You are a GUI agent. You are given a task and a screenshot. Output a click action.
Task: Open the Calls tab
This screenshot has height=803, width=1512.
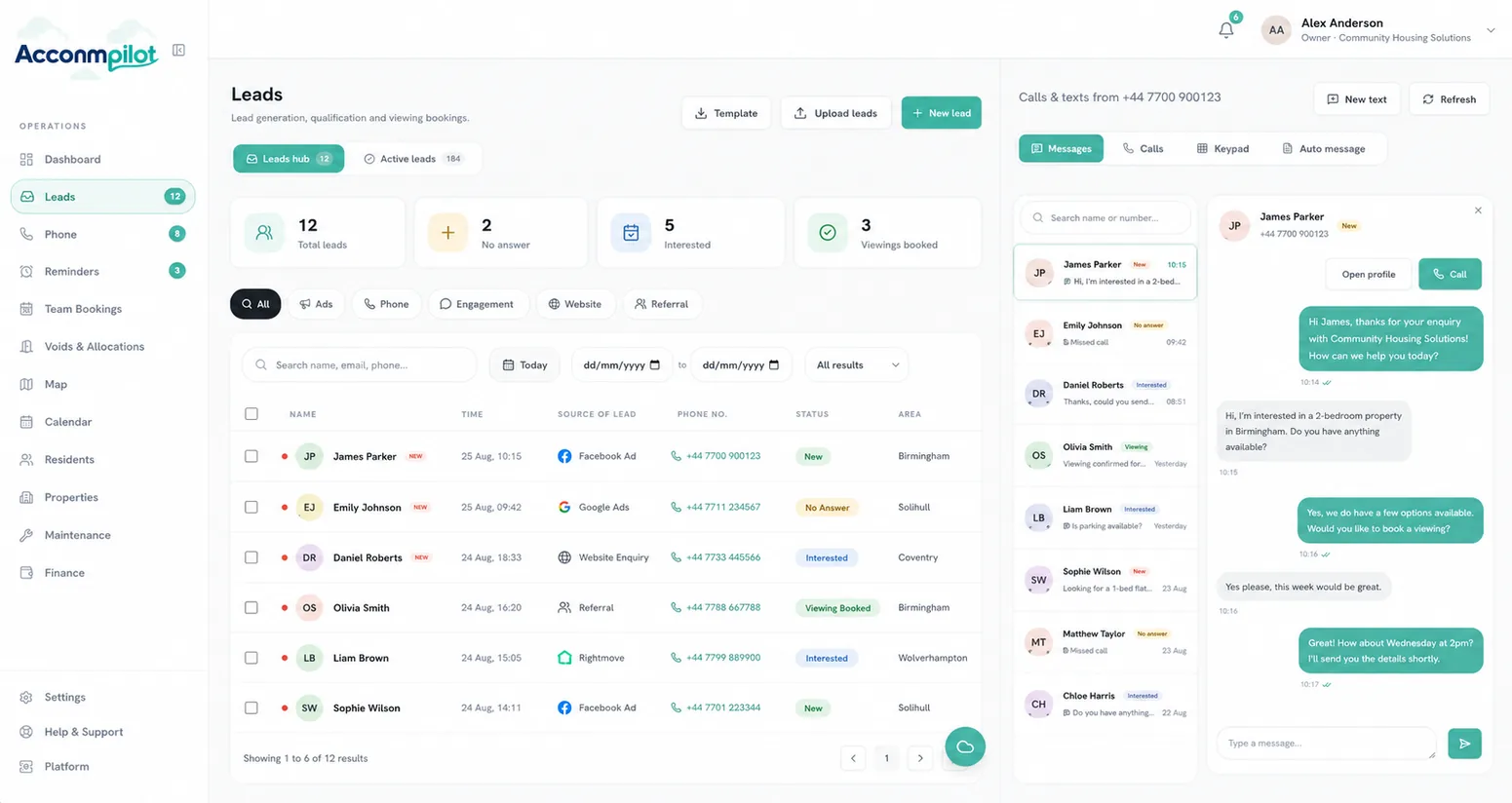(1143, 148)
